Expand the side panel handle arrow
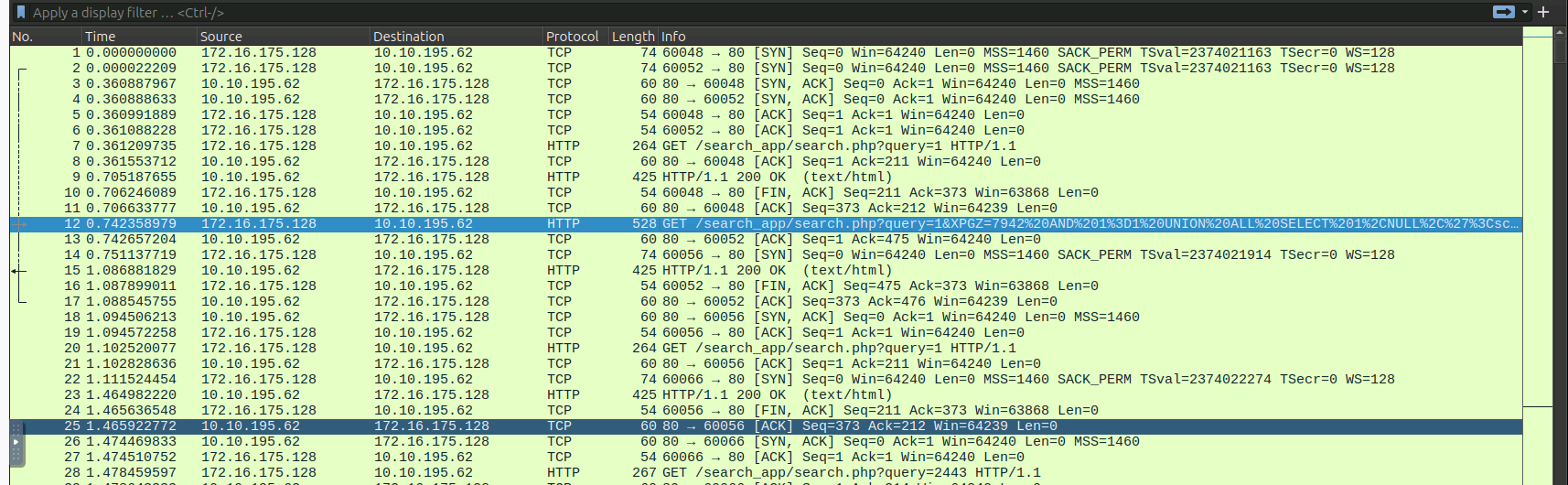Viewport: 1568px width, 485px height. click(x=16, y=442)
